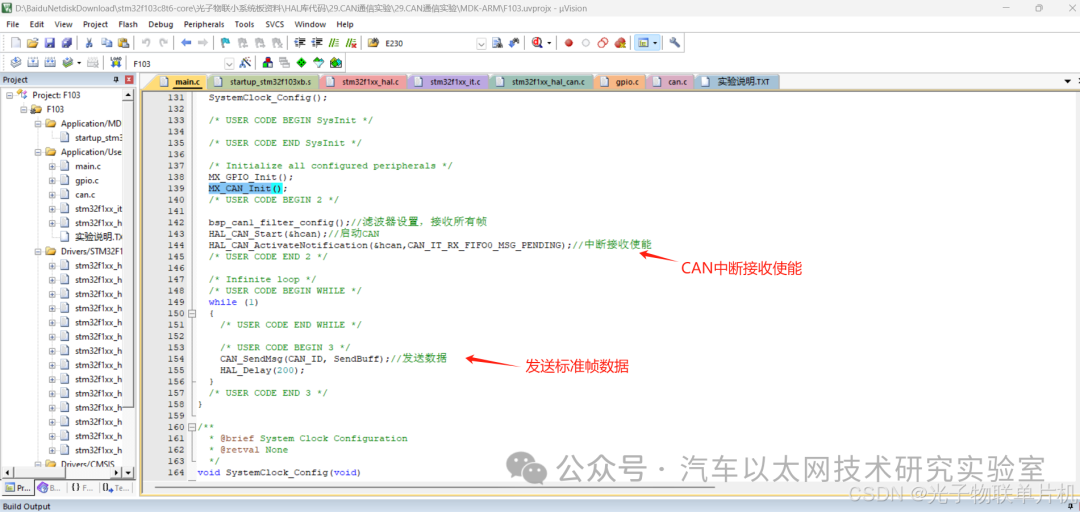Kill all breakpoints icon
The width and height of the screenshot is (1080, 512).
point(620,43)
